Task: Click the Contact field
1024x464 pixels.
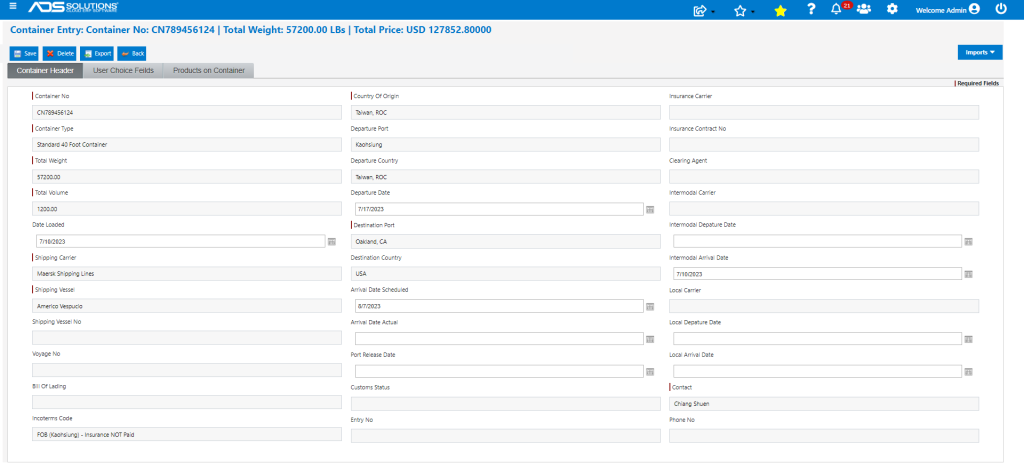Action: pyautogui.click(x=824, y=403)
